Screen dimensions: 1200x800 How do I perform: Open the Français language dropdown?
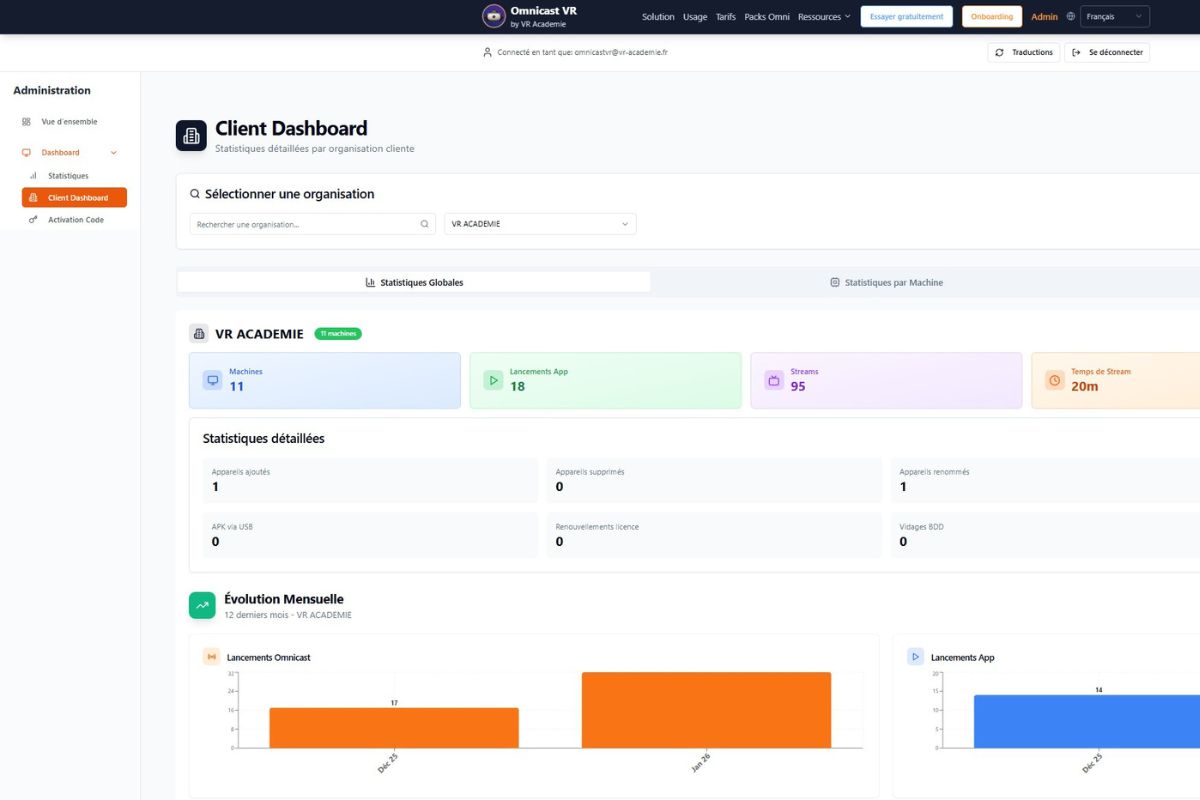(1114, 17)
